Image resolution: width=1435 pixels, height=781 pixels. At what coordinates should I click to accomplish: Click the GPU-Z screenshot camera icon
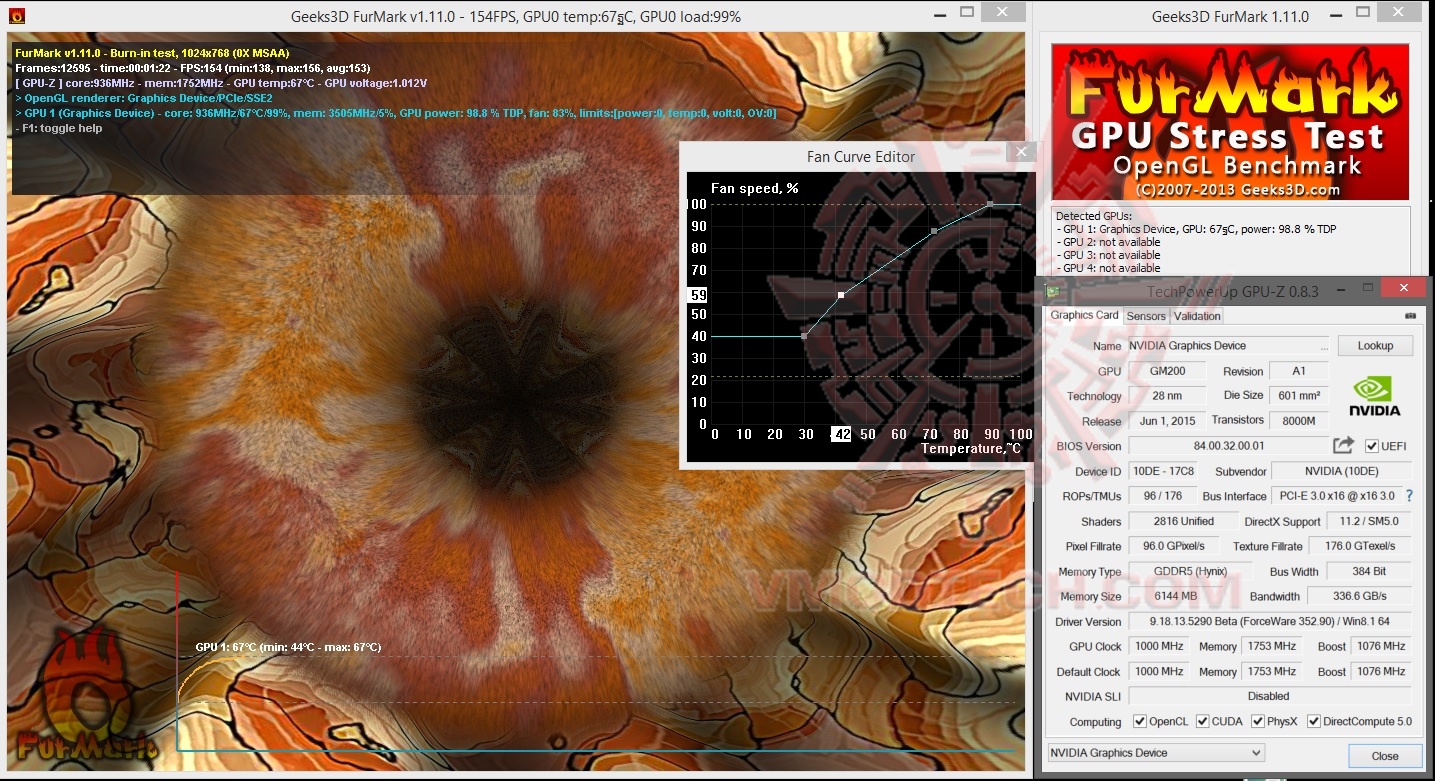1410,315
